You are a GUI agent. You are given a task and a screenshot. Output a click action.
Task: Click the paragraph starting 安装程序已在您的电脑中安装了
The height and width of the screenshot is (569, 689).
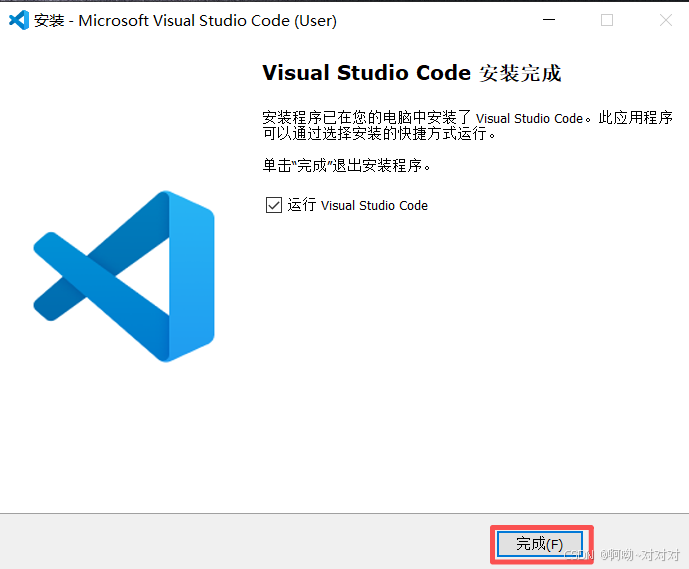tap(468, 125)
